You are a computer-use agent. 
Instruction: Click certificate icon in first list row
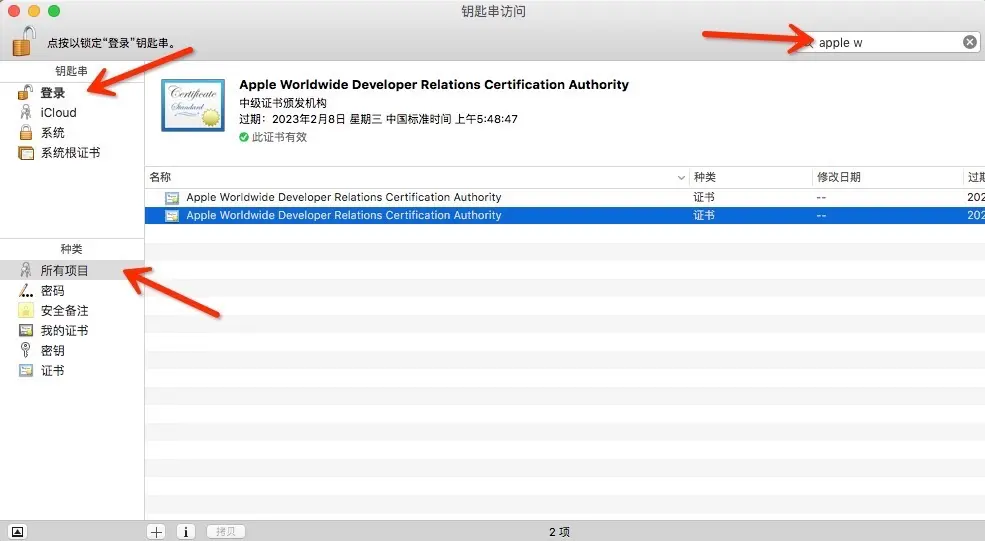pos(171,198)
